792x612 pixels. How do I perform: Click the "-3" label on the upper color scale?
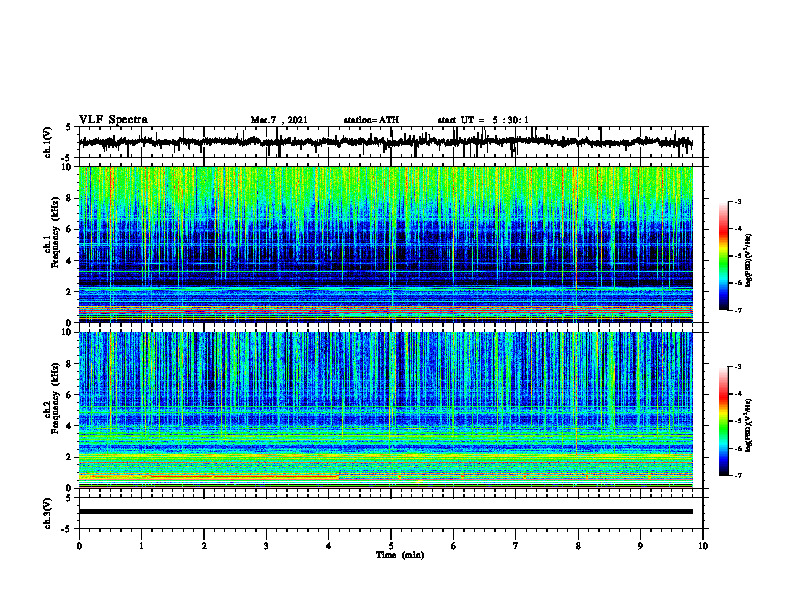[737, 201]
